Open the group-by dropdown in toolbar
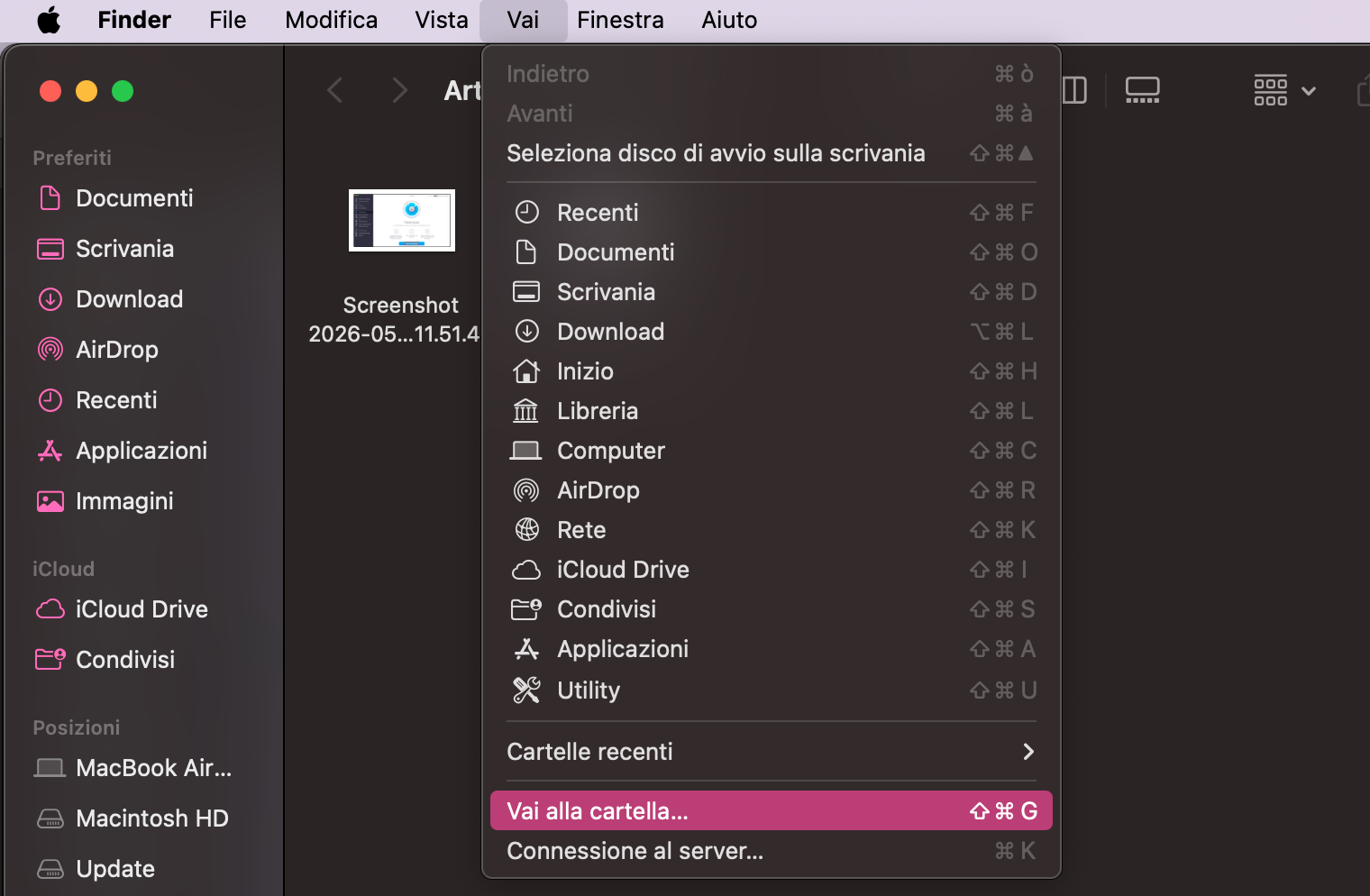Viewport: 1370px width, 896px height. point(1285,90)
